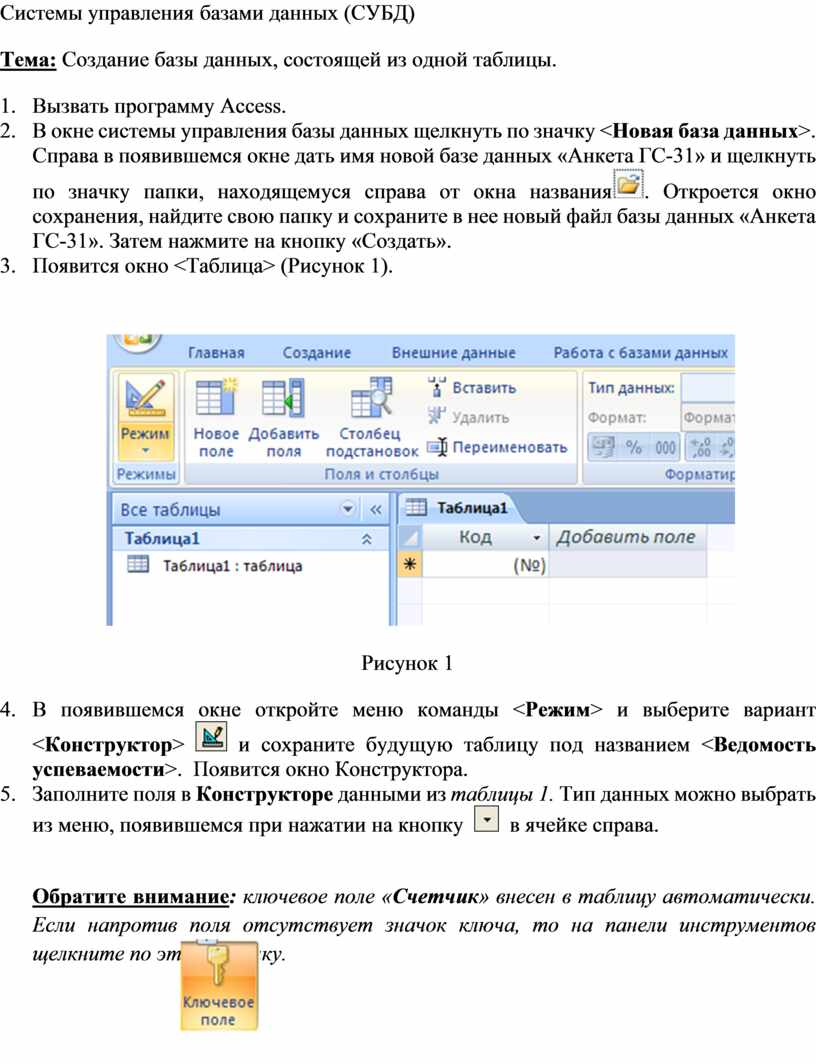The width and height of the screenshot is (816, 1064).
Task: Collapse the navigation pane with the « button
Action: tap(375, 509)
